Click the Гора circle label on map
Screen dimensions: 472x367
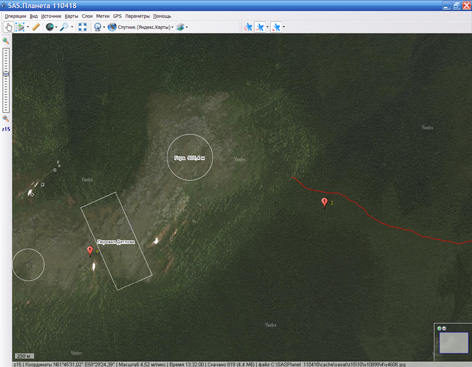pyautogui.click(x=189, y=158)
